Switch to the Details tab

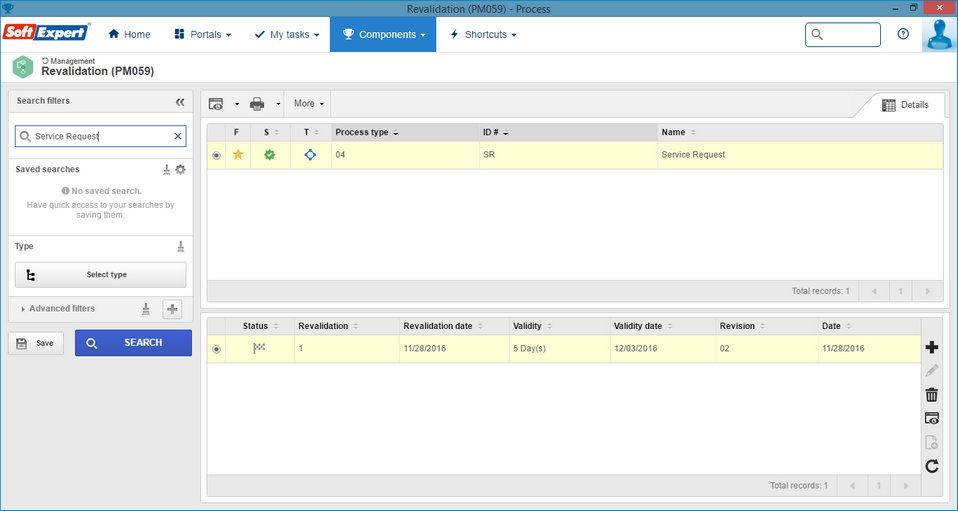click(905, 105)
